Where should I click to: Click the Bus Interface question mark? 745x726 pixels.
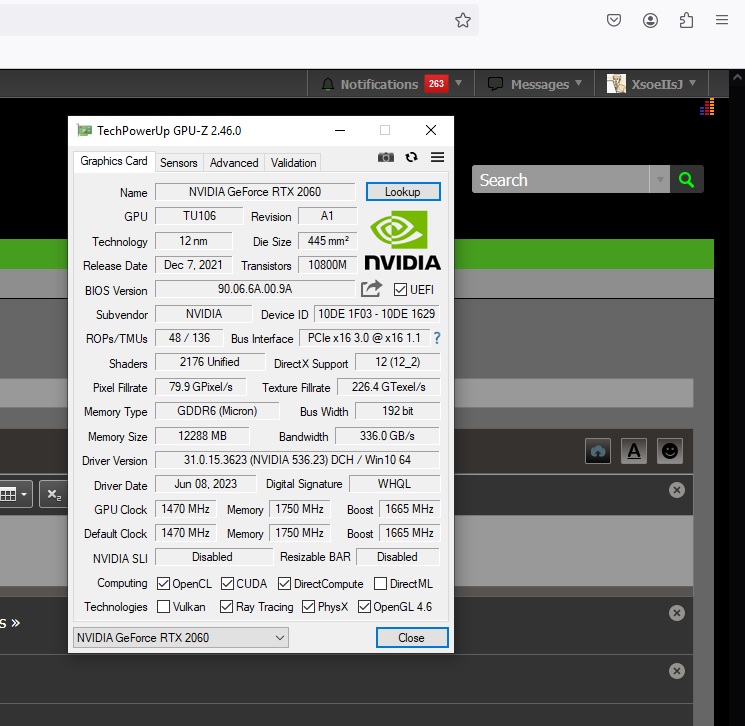click(x=437, y=338)
